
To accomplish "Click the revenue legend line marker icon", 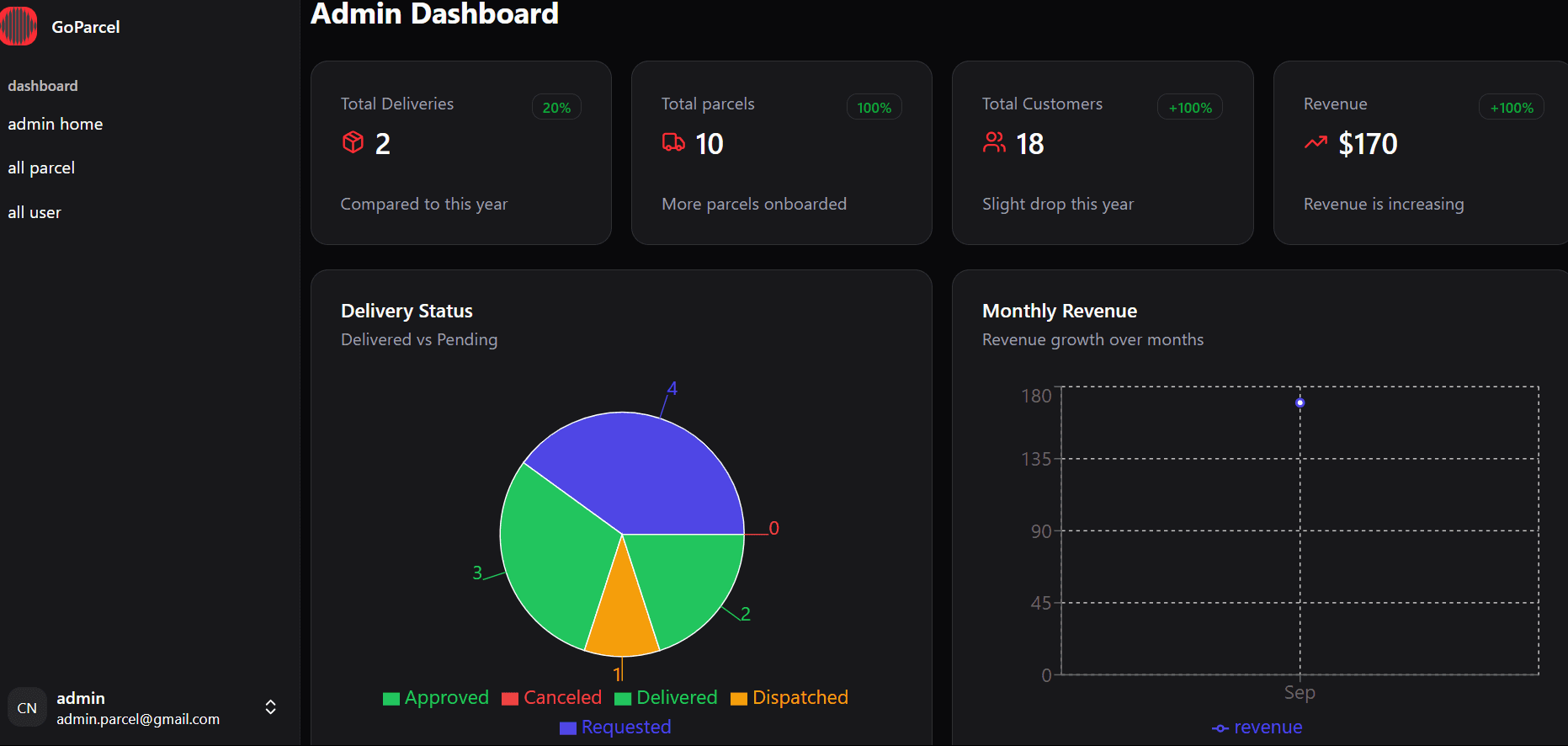I will (x=1220, y=728).
